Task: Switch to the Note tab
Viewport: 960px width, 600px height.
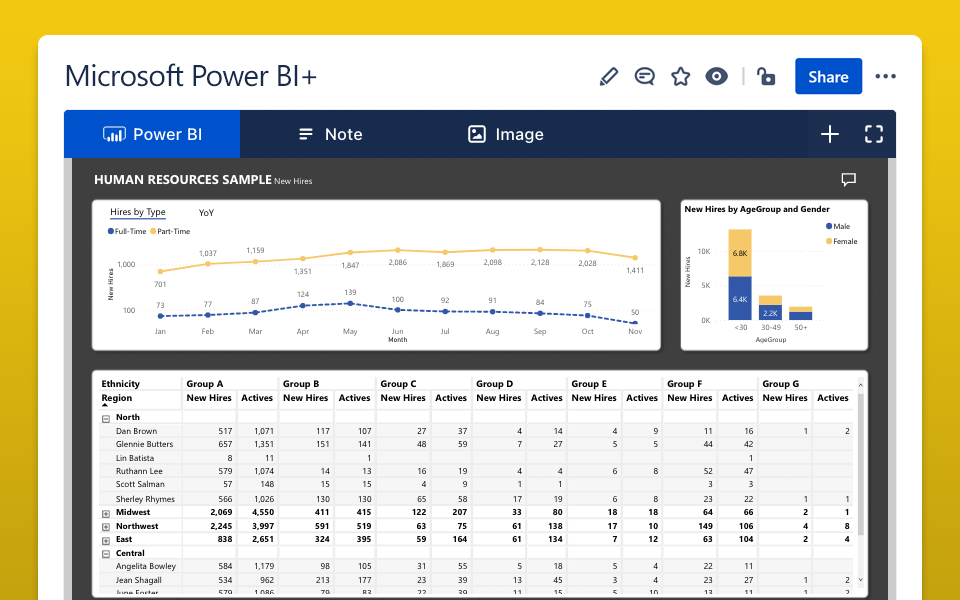Action: (331, 134)
